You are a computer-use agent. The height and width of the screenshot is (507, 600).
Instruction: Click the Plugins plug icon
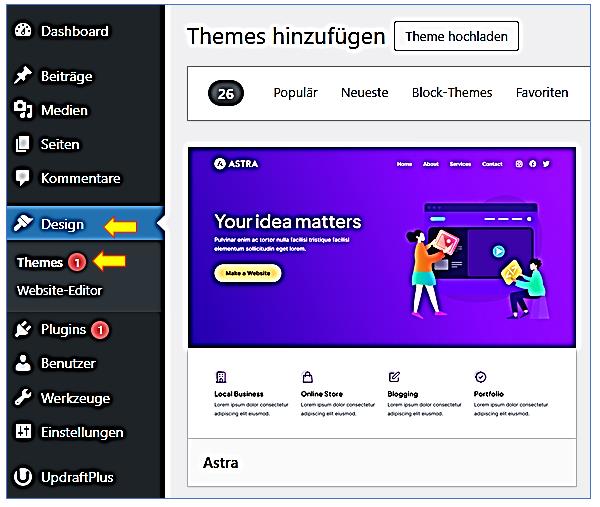point(23,329)
